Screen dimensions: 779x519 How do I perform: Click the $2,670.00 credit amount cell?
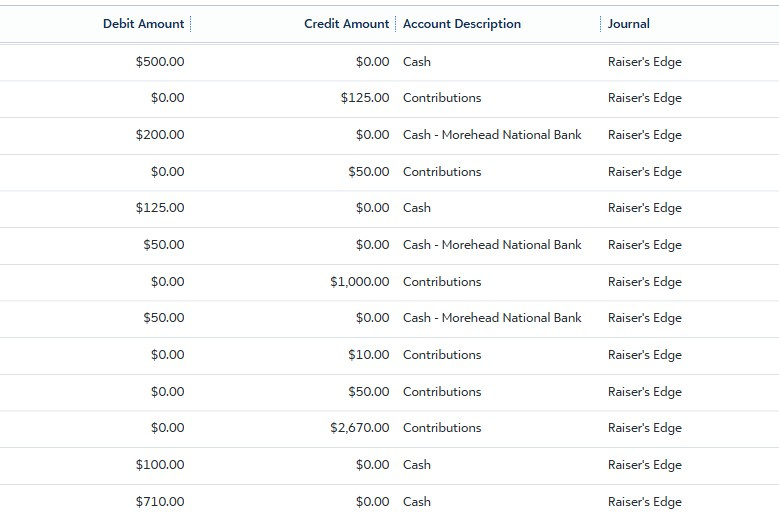(360, 428)
